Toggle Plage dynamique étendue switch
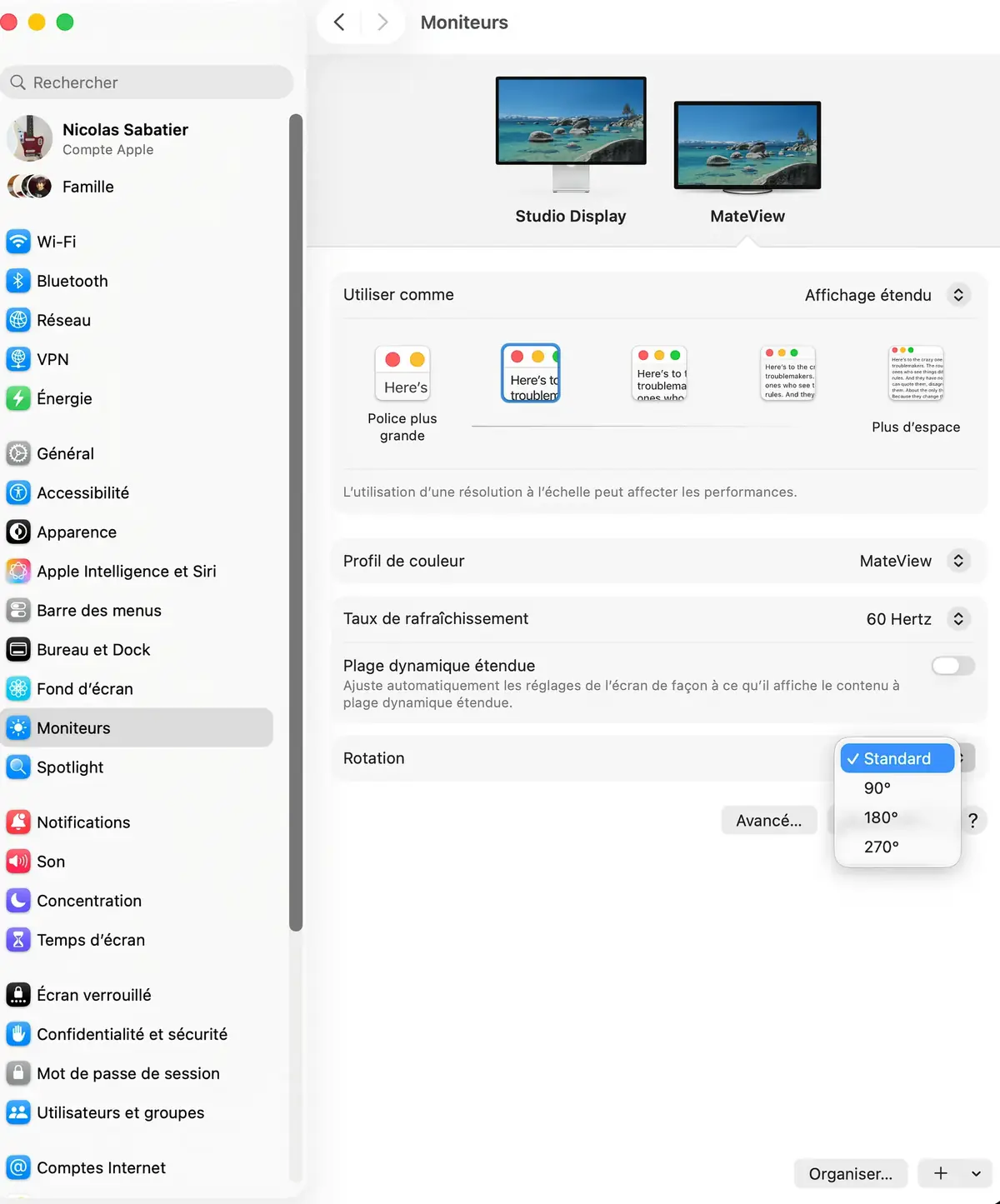This screenshot has height=1204, width=1000. tap(952, 666)
